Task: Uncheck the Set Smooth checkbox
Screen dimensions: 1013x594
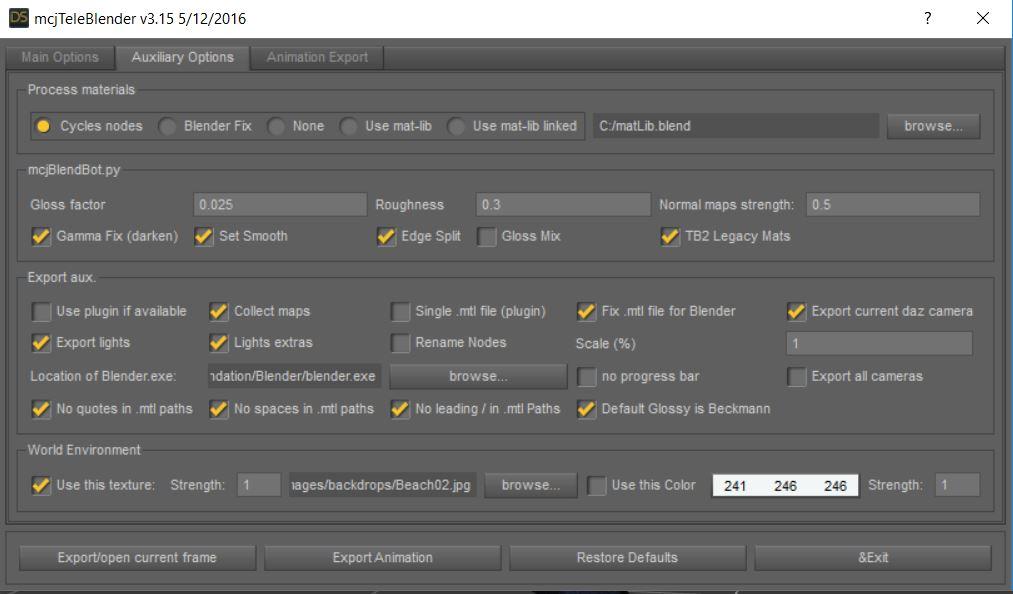Action: [204, 236]
